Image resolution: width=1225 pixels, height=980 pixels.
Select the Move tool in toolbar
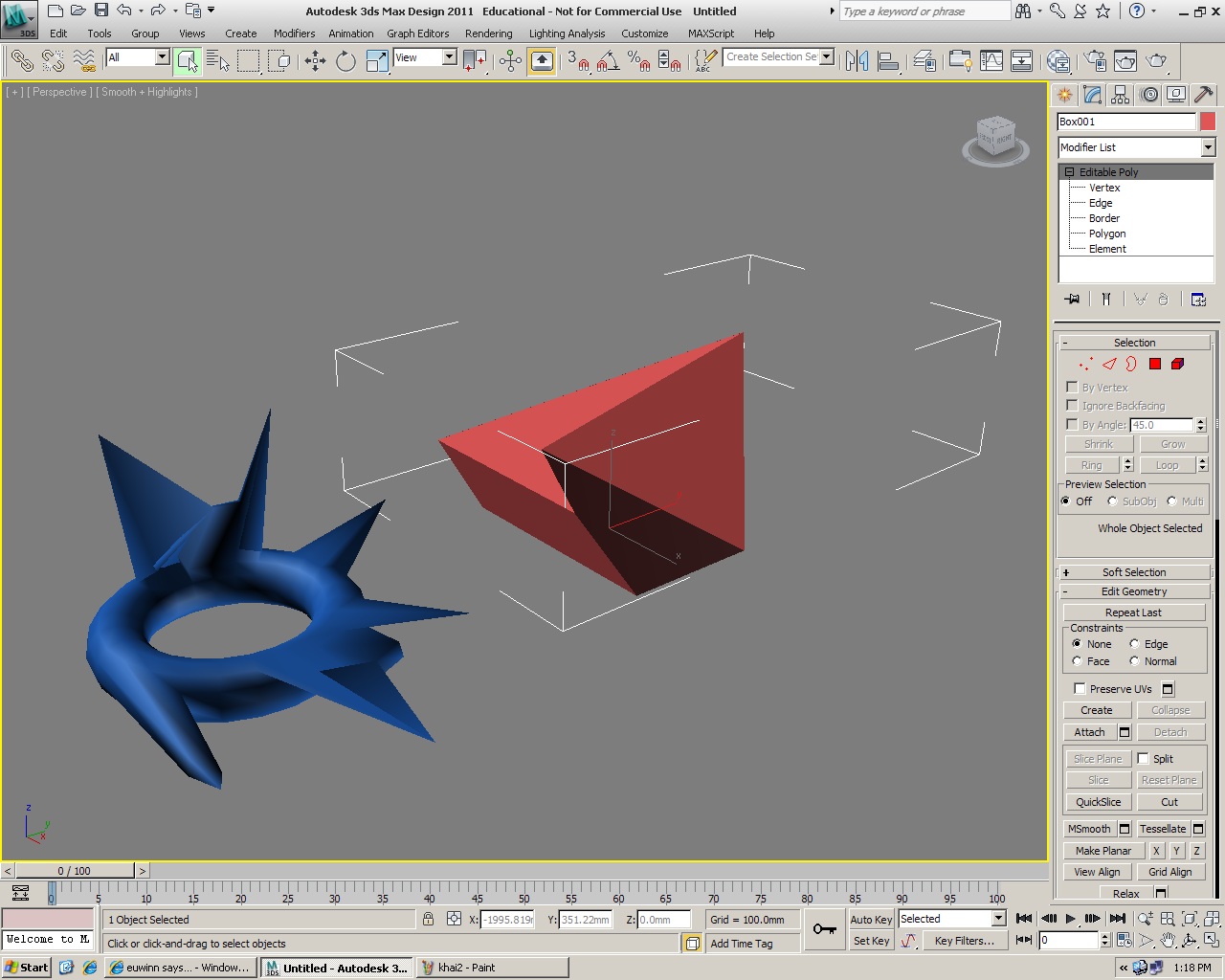pyautogui.click(x=315, y=61)
